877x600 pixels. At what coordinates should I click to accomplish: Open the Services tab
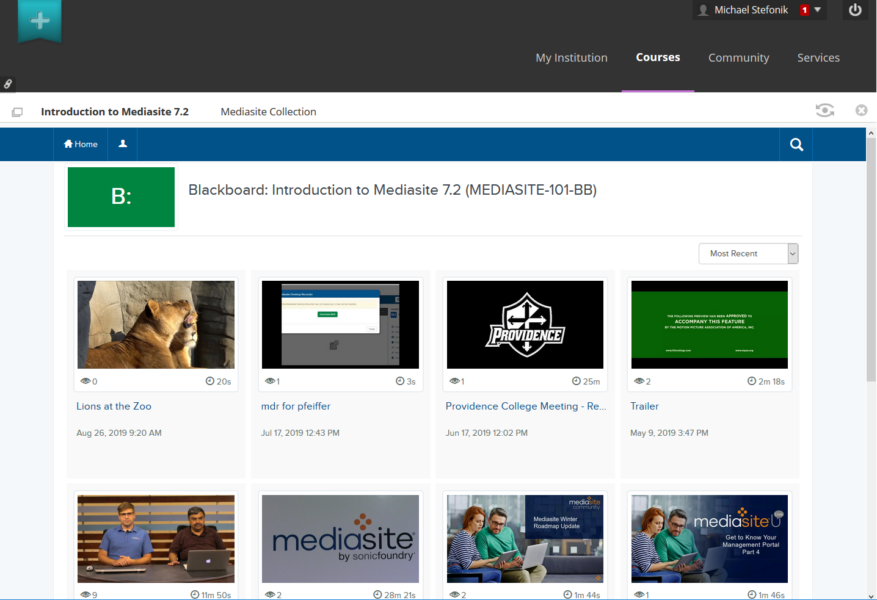[818, 58]
